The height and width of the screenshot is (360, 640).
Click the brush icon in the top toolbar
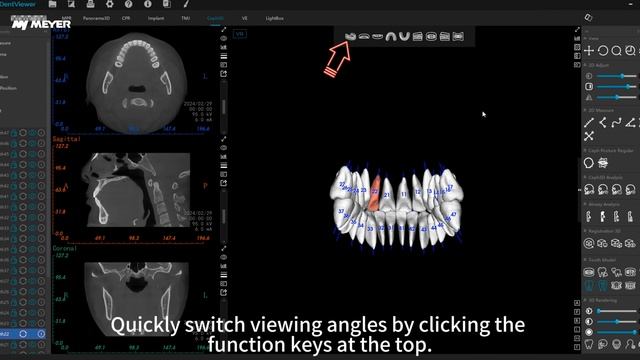pyautogui.click(x=186, y=4)
